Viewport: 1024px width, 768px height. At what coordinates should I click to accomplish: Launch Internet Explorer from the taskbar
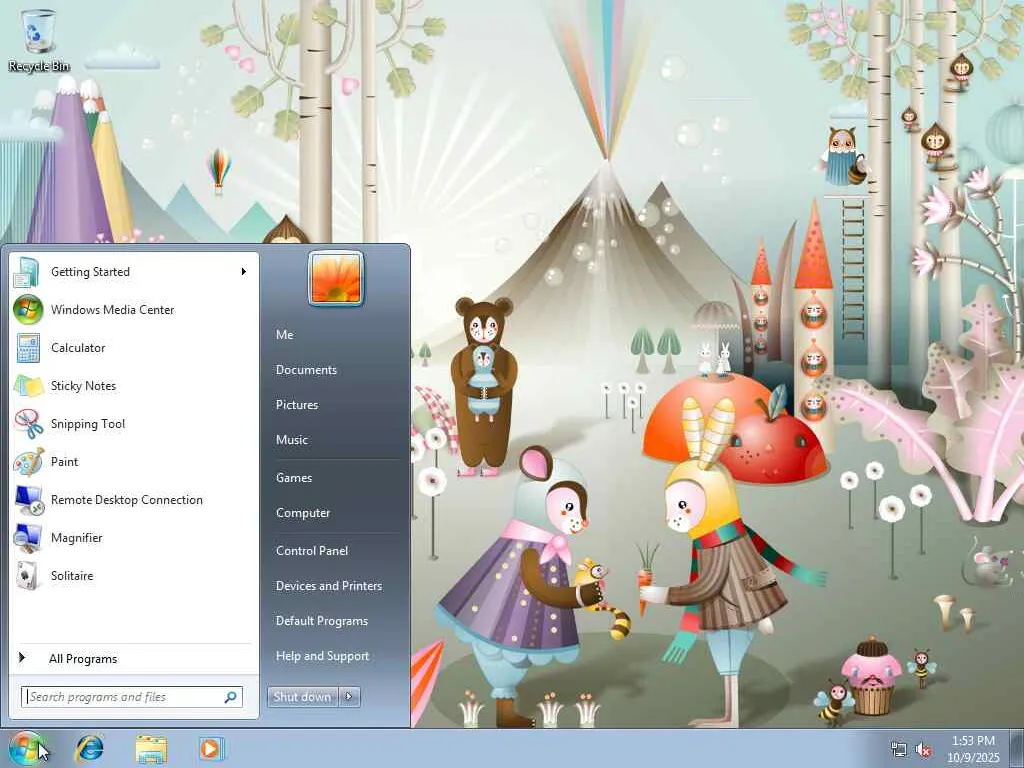pos(89,749)
